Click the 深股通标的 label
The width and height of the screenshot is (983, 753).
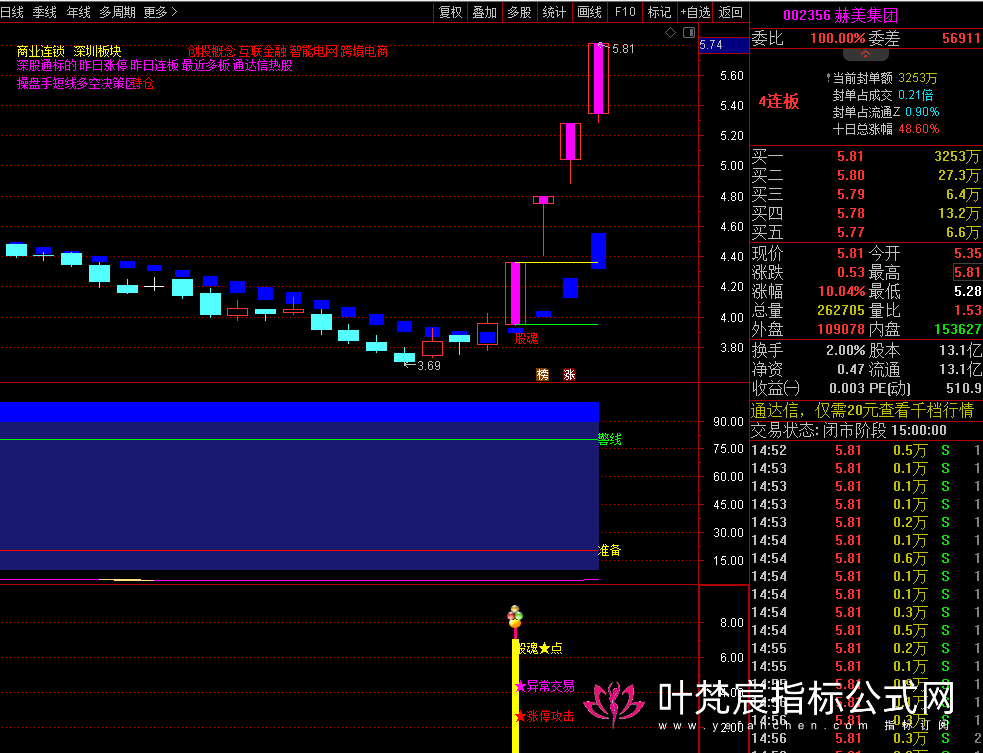point(47,65)
